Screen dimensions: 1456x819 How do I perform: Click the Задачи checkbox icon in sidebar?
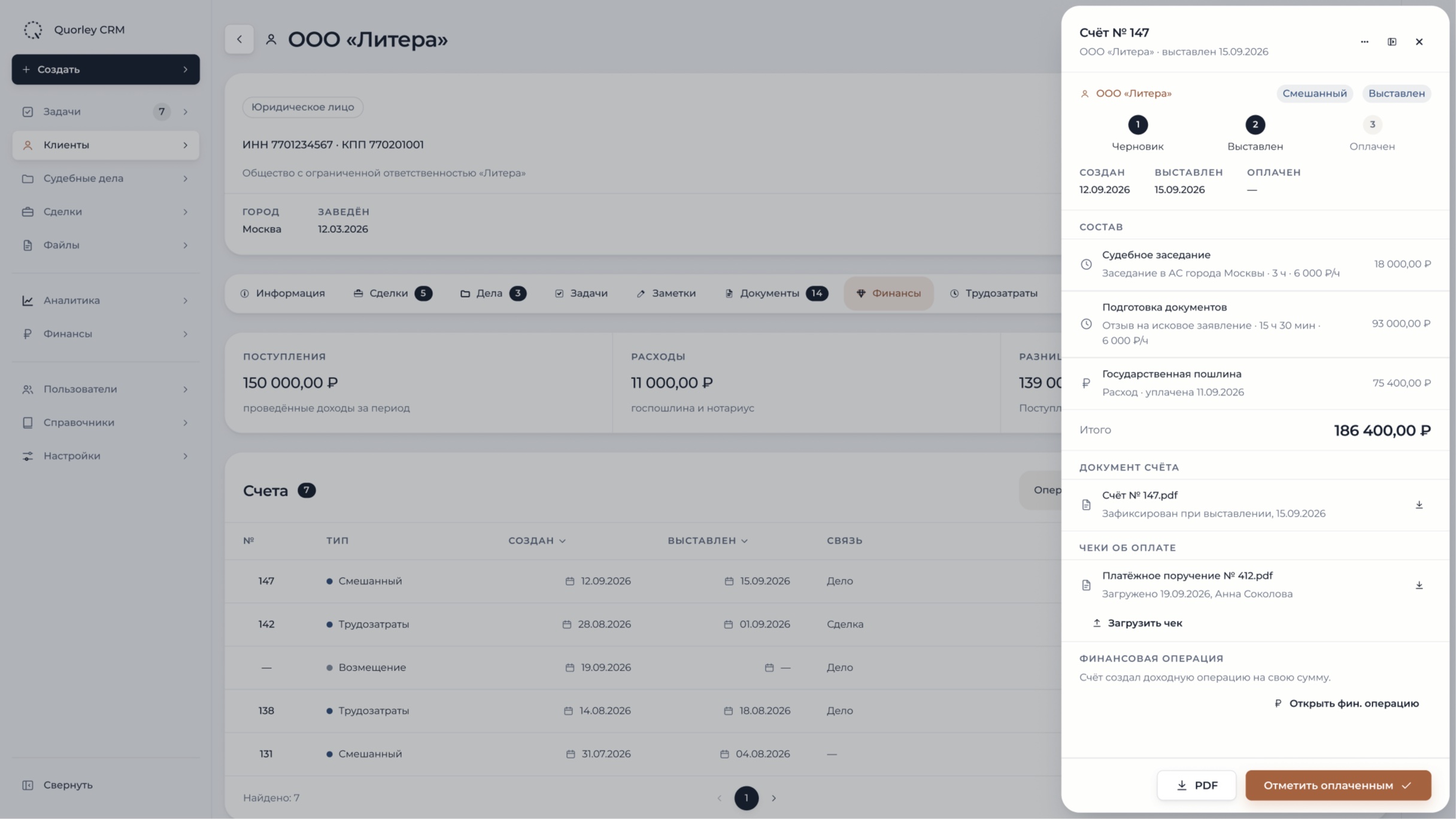point(28,112)
